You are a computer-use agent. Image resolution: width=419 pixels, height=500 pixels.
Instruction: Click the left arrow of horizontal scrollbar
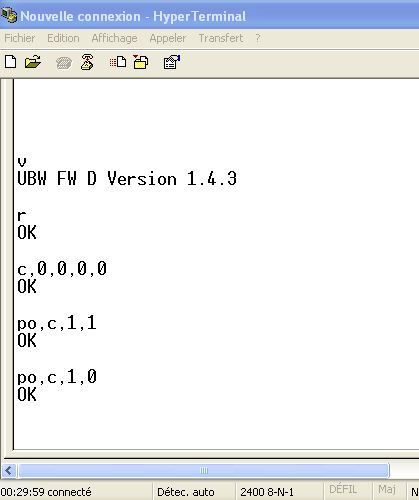[x=9, y=471]
